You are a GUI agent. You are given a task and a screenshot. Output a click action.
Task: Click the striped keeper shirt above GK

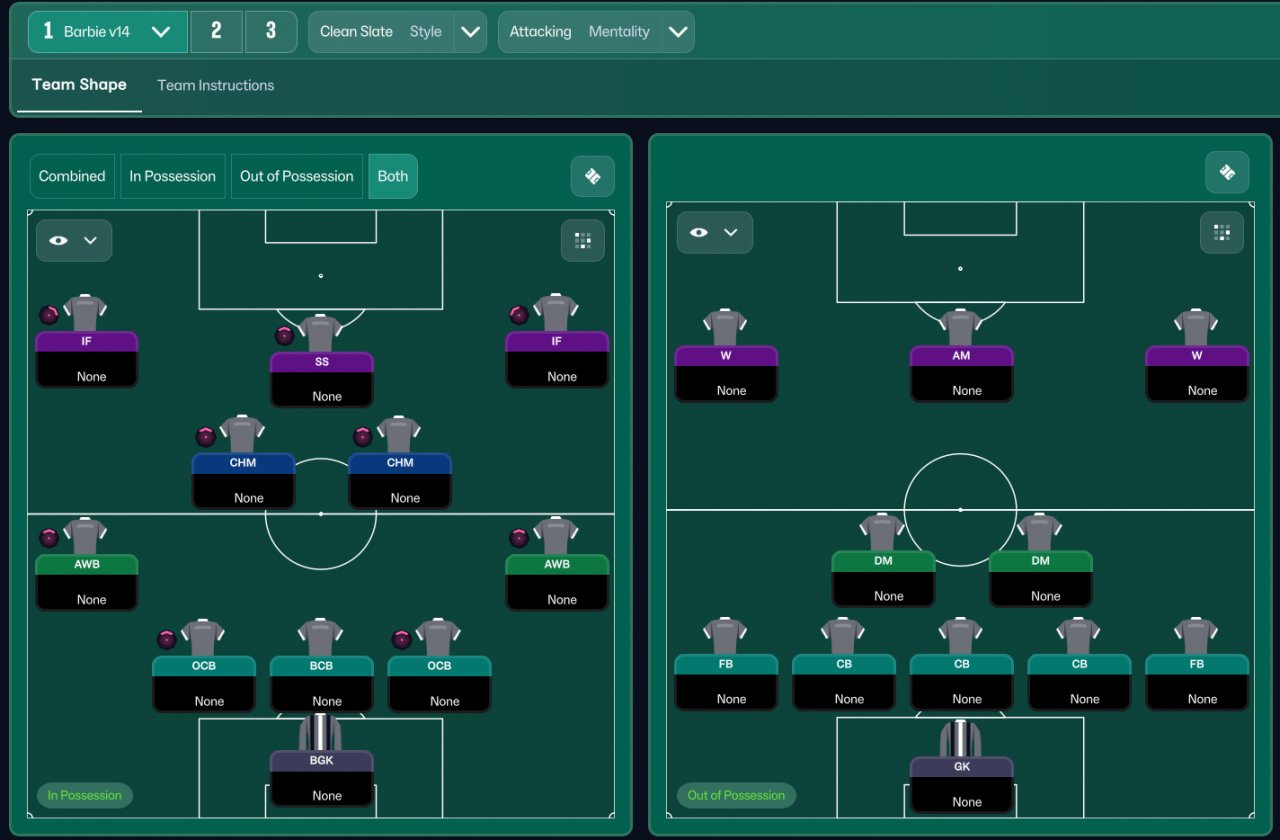(961, 738)
